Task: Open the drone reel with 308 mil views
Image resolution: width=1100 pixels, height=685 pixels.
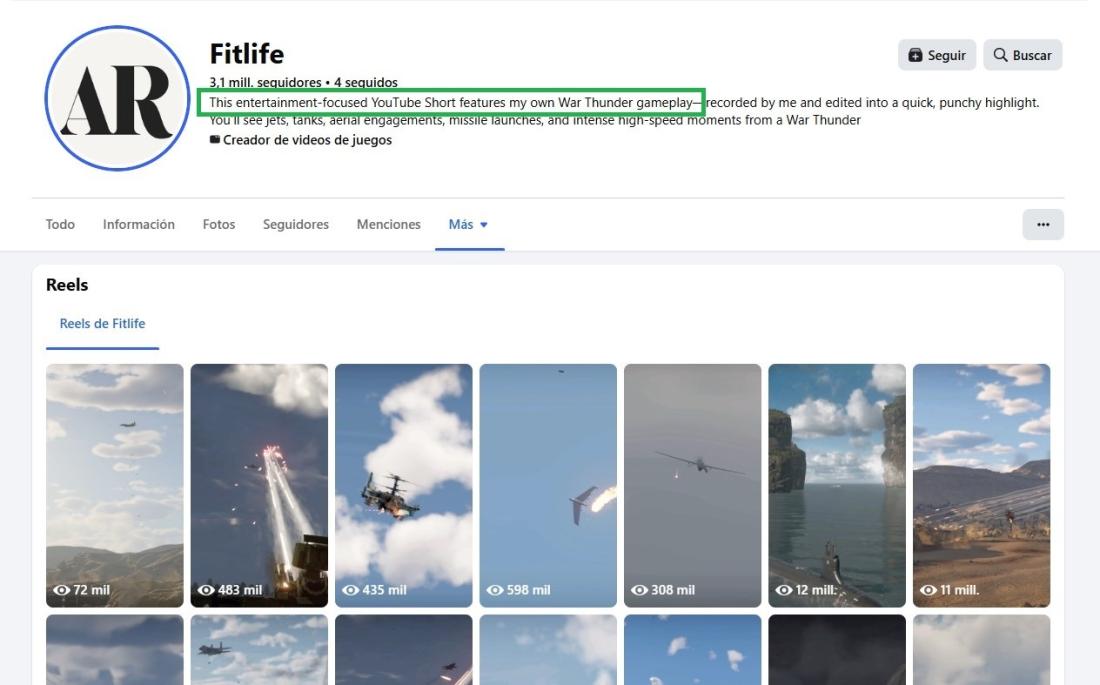Action: (x=693, y=485)
